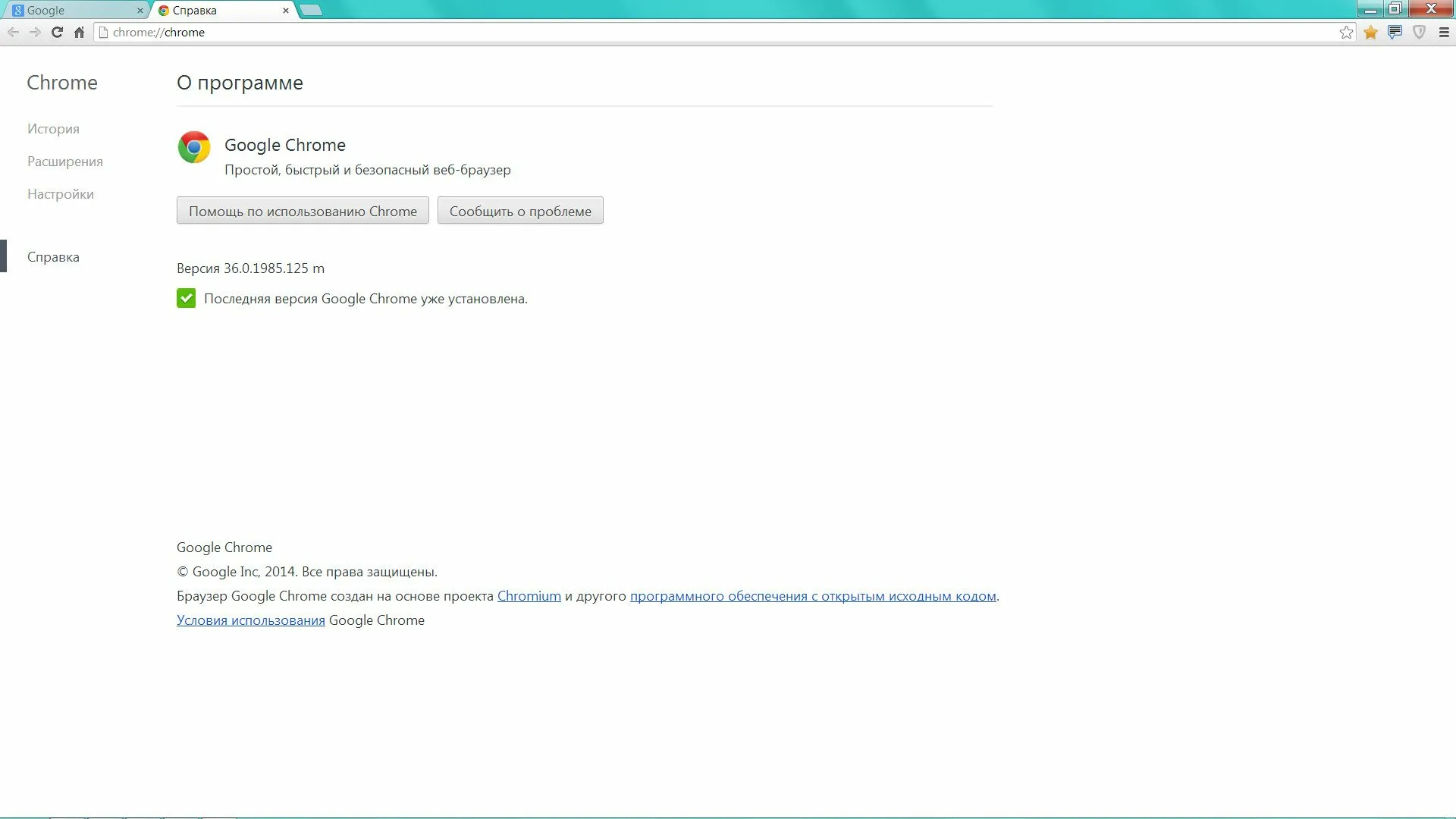Click the green update status checkmark
The image size is (1456, 819).
(x=186, y=298)
